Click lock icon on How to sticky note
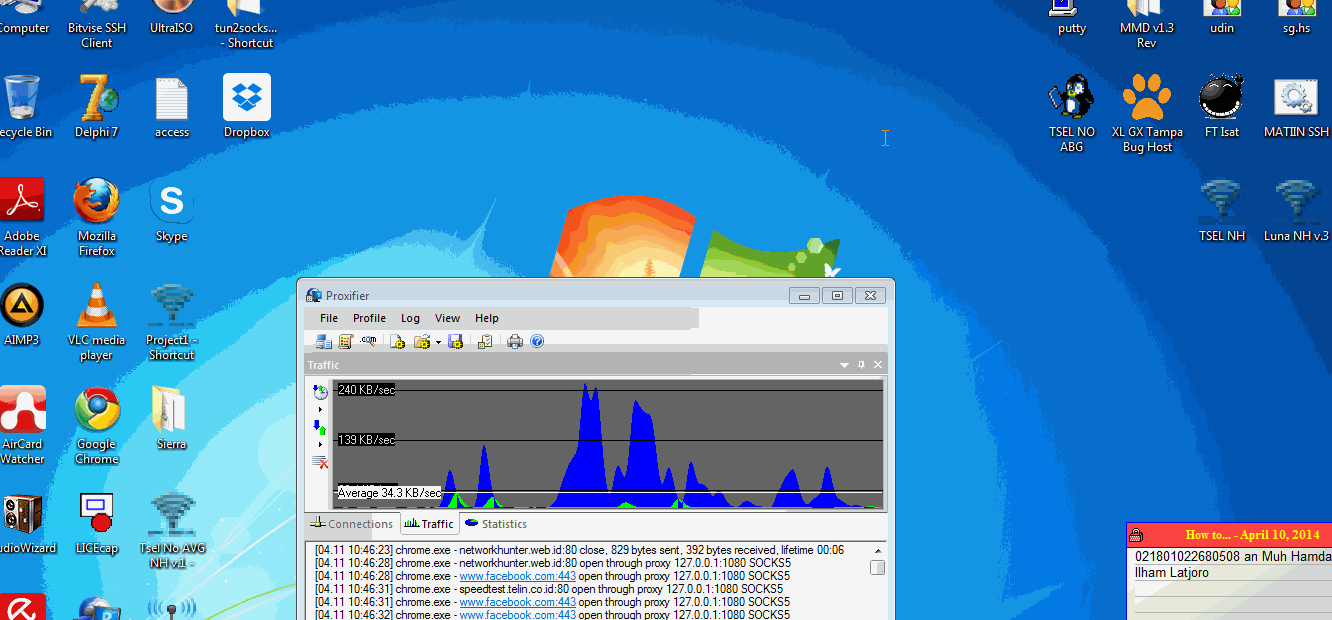The image size is (1332, 620). [x=1136, y=535]
